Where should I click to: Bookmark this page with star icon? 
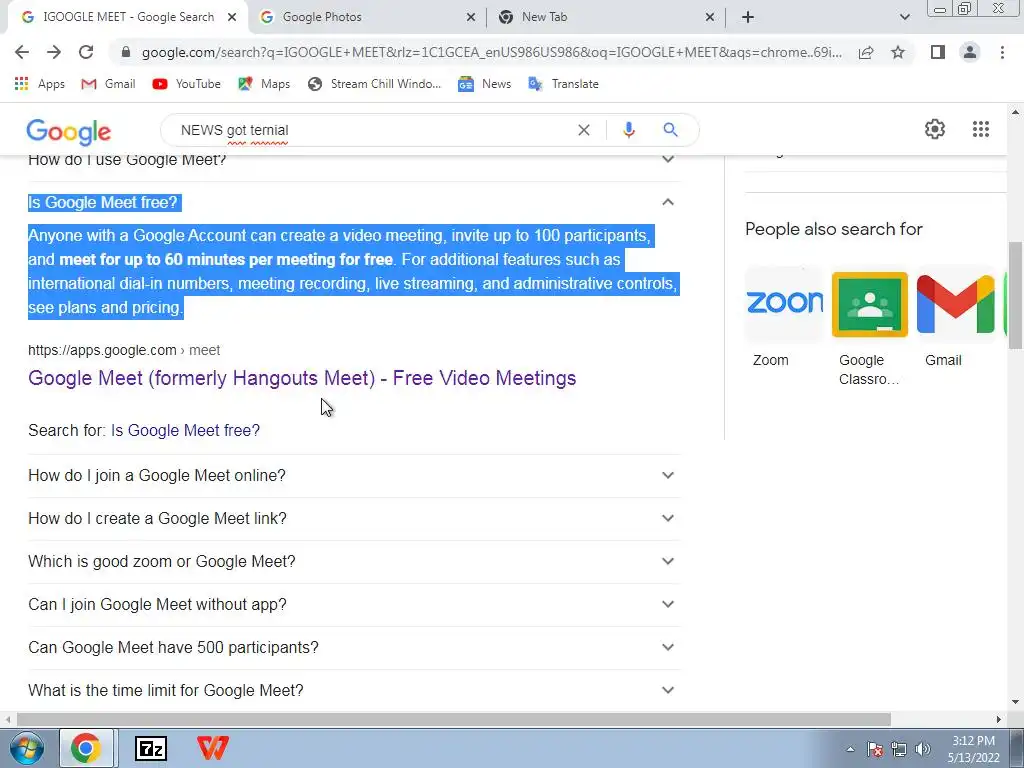898,52
